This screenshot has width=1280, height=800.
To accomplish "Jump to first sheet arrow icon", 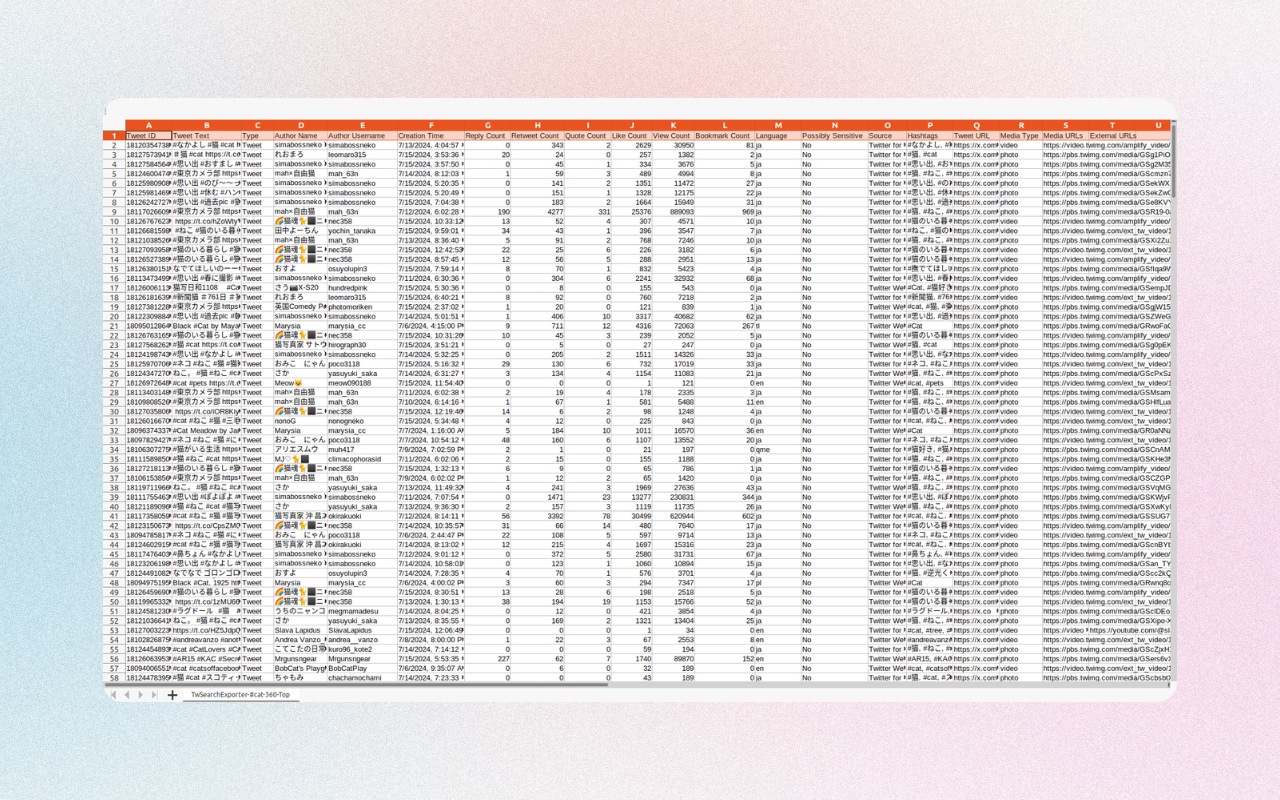I will click(113, 694).
